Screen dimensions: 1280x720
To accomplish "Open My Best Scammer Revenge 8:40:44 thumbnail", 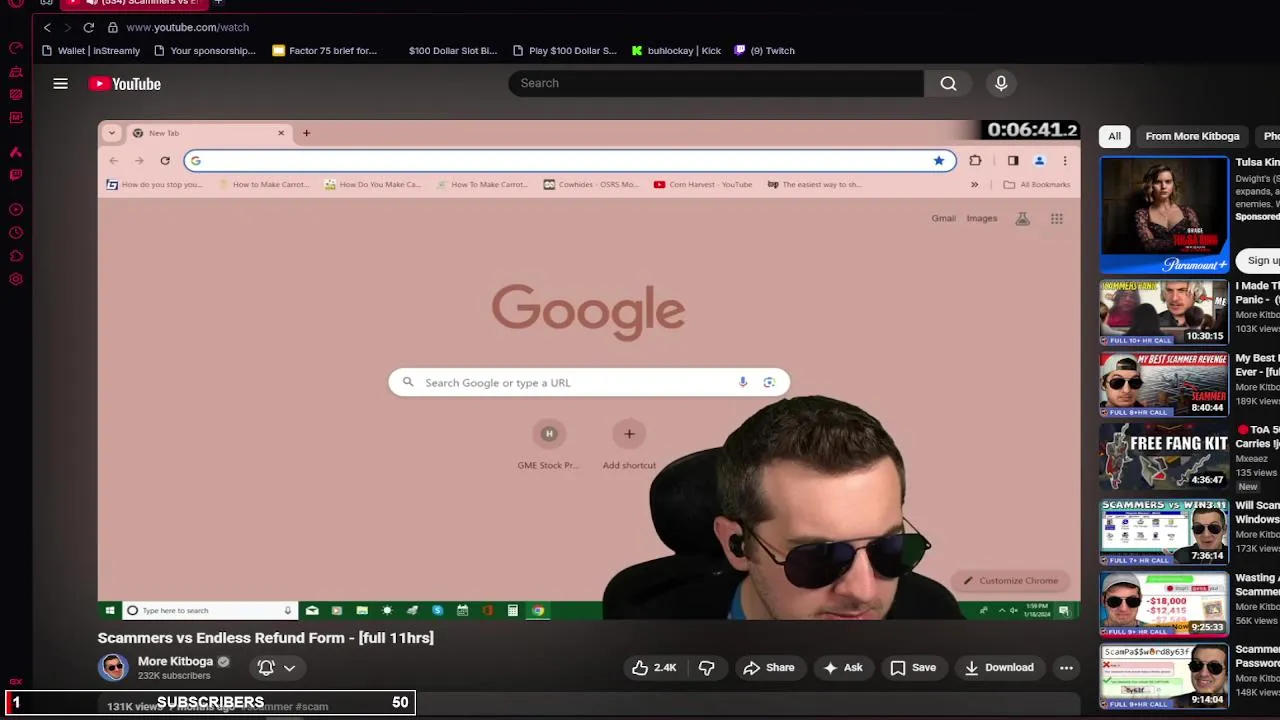I will click(1164, 385).
